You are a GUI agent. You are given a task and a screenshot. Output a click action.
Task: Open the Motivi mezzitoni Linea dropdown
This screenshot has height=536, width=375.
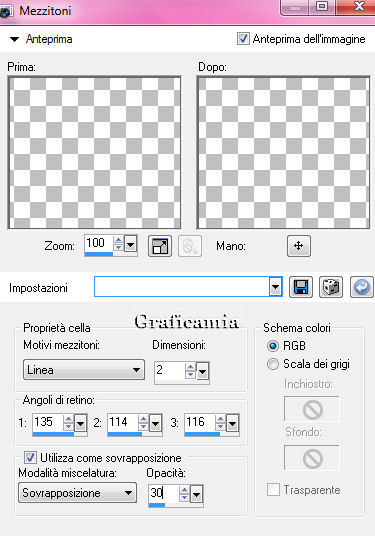pyautogui.click(x=84, y=370)
